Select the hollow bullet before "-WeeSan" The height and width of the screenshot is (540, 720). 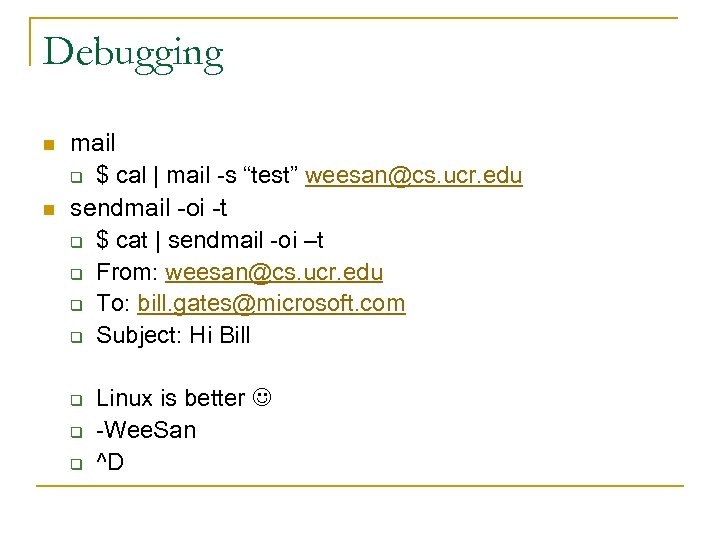(x=75, y=433)
